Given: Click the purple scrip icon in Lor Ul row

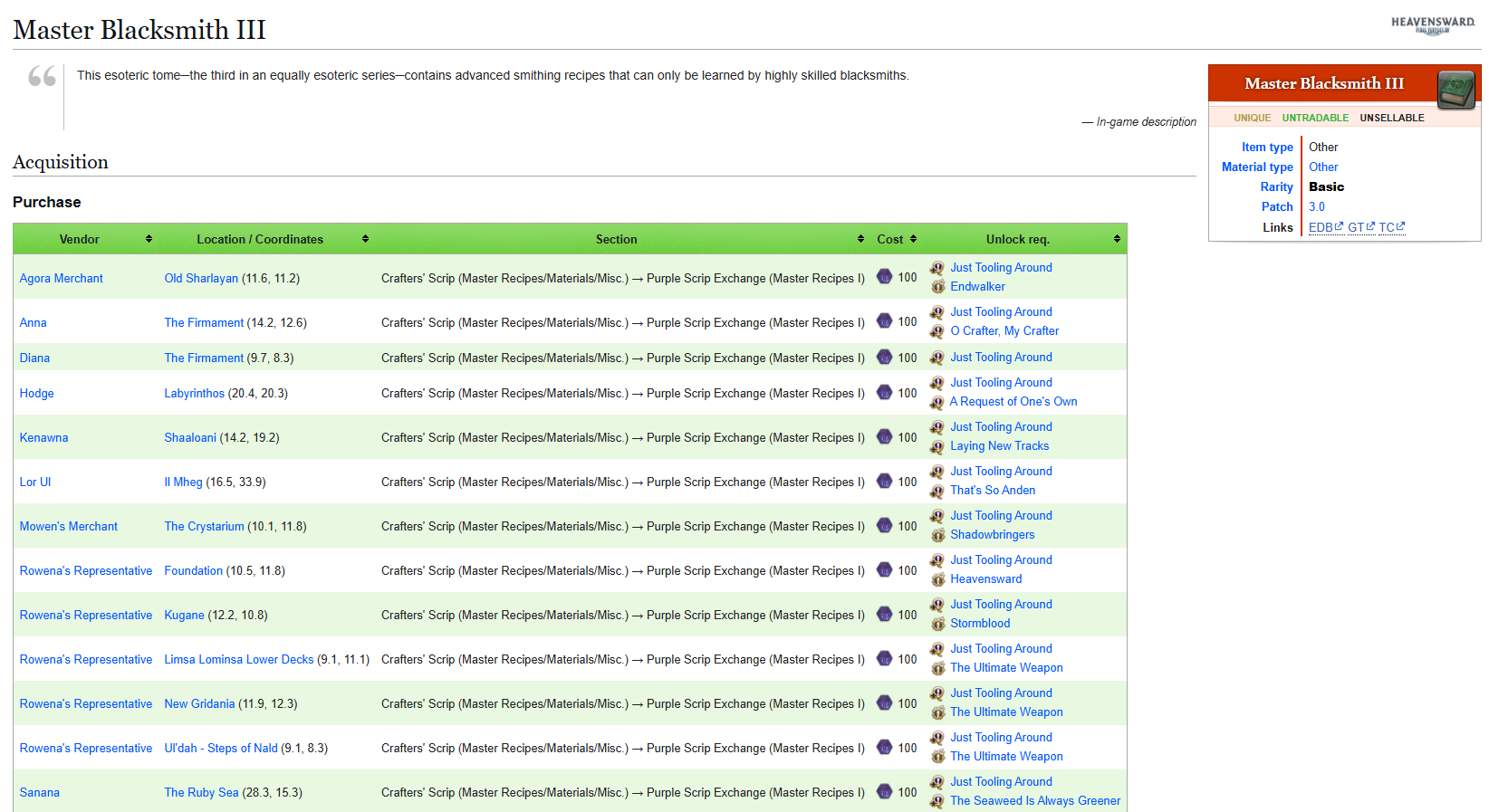Looking at the screenshot, I should pos(884,482).
